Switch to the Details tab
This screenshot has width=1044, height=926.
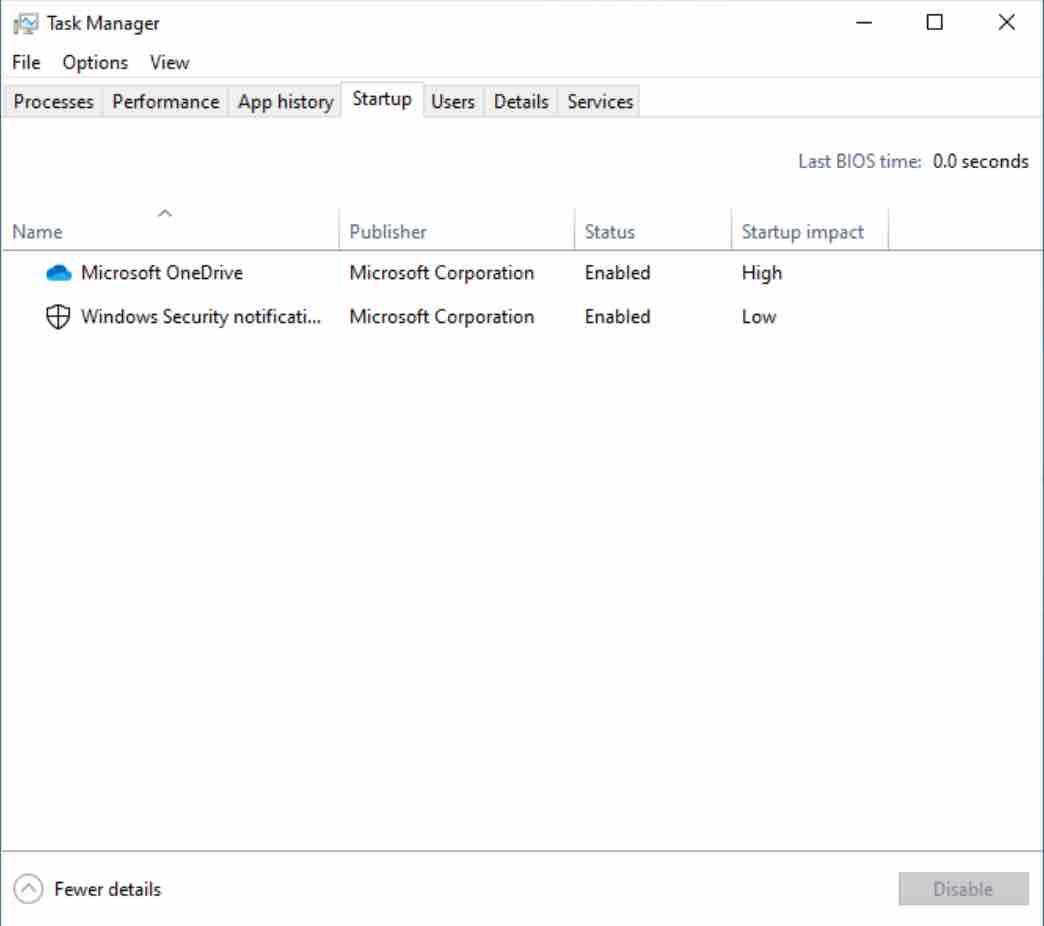pos(521,101)
